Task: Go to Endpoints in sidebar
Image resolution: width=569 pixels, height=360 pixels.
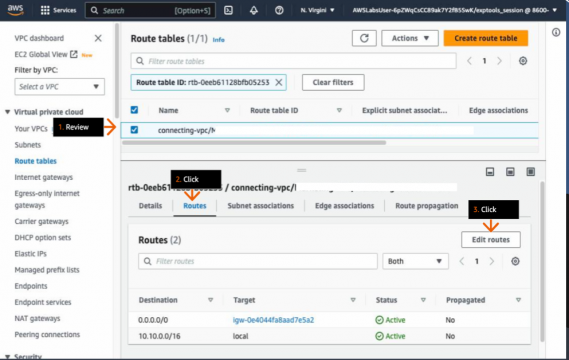Action: point(31,286)
